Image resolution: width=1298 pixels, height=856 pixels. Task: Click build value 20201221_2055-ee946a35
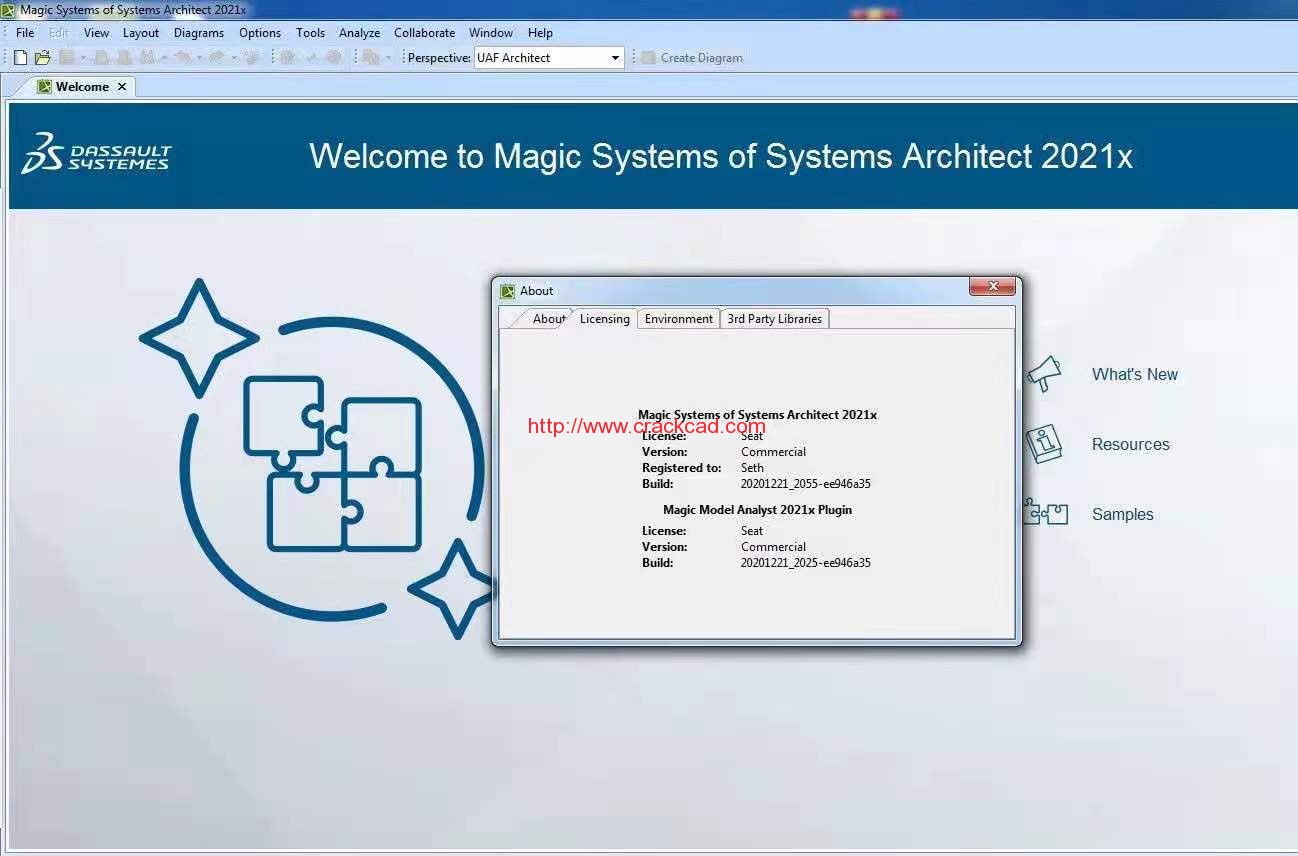(806, 484)
